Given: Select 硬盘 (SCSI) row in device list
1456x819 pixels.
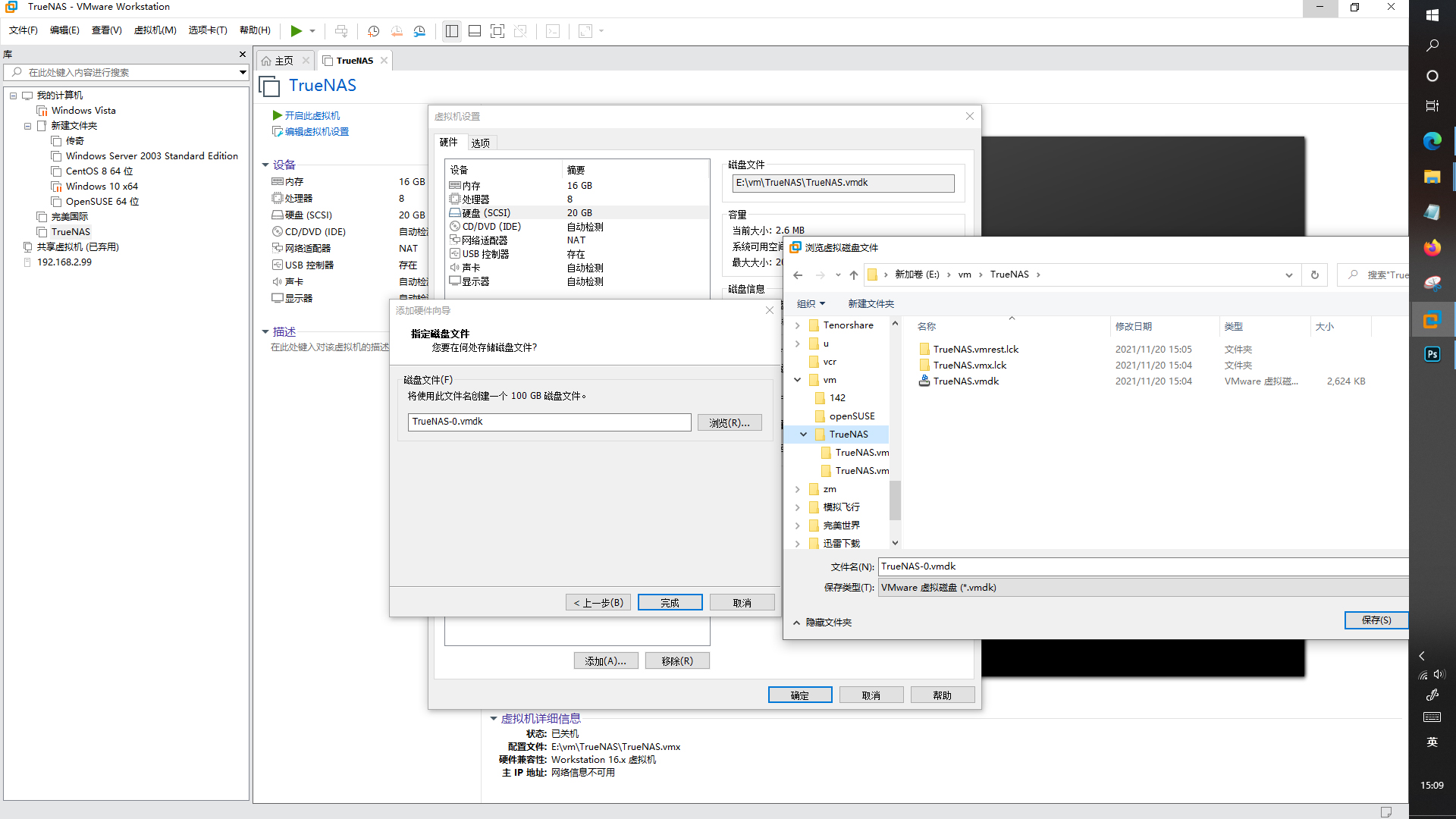Looking at the screenshot, I should click(x=578, y=213).
